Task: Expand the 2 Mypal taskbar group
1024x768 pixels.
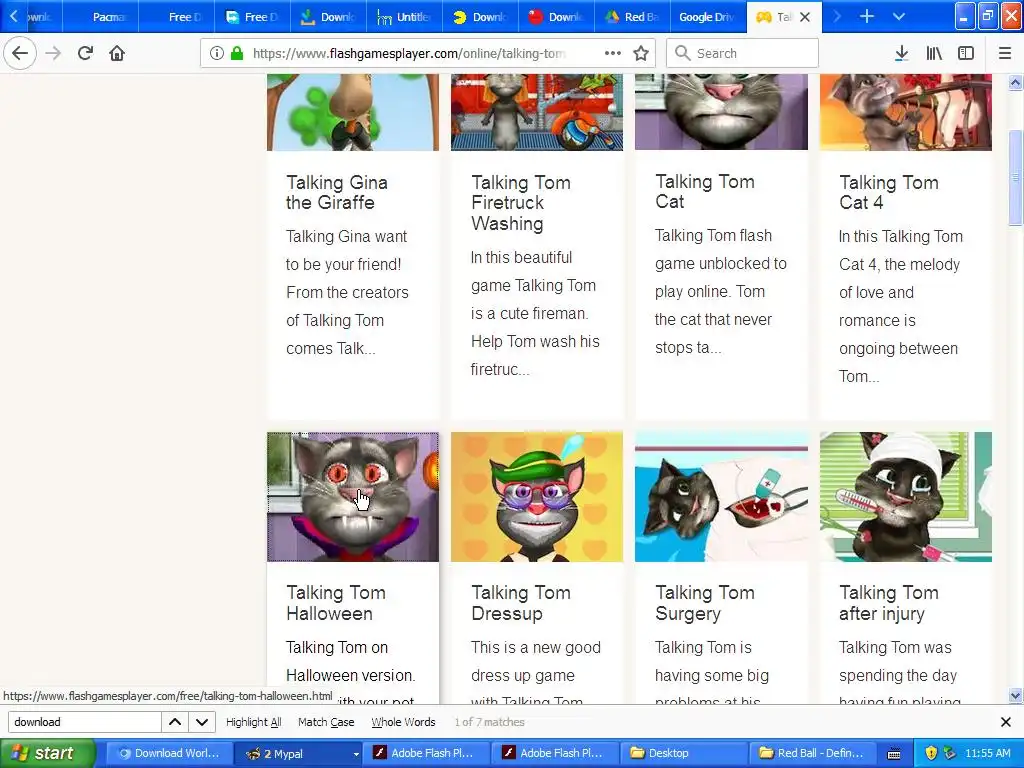Action: click(298, 753)
